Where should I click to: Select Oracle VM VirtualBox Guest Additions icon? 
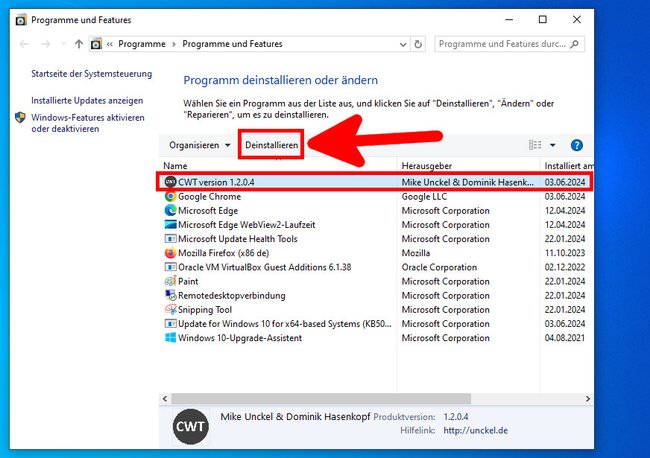pos(170,267)
